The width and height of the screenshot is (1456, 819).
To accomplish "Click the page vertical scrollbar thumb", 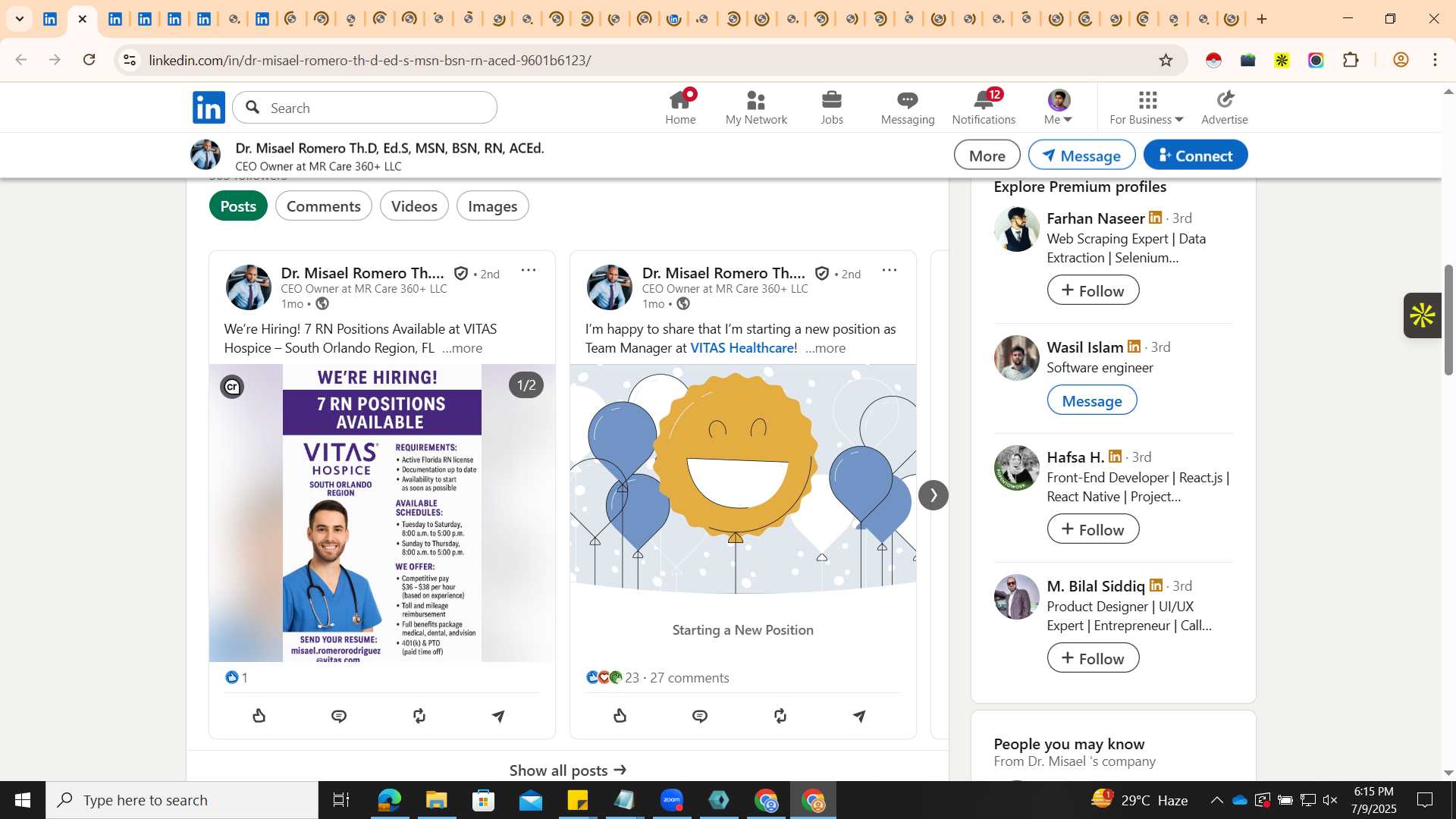I will pyautogui.click(x=1448, y=319).
